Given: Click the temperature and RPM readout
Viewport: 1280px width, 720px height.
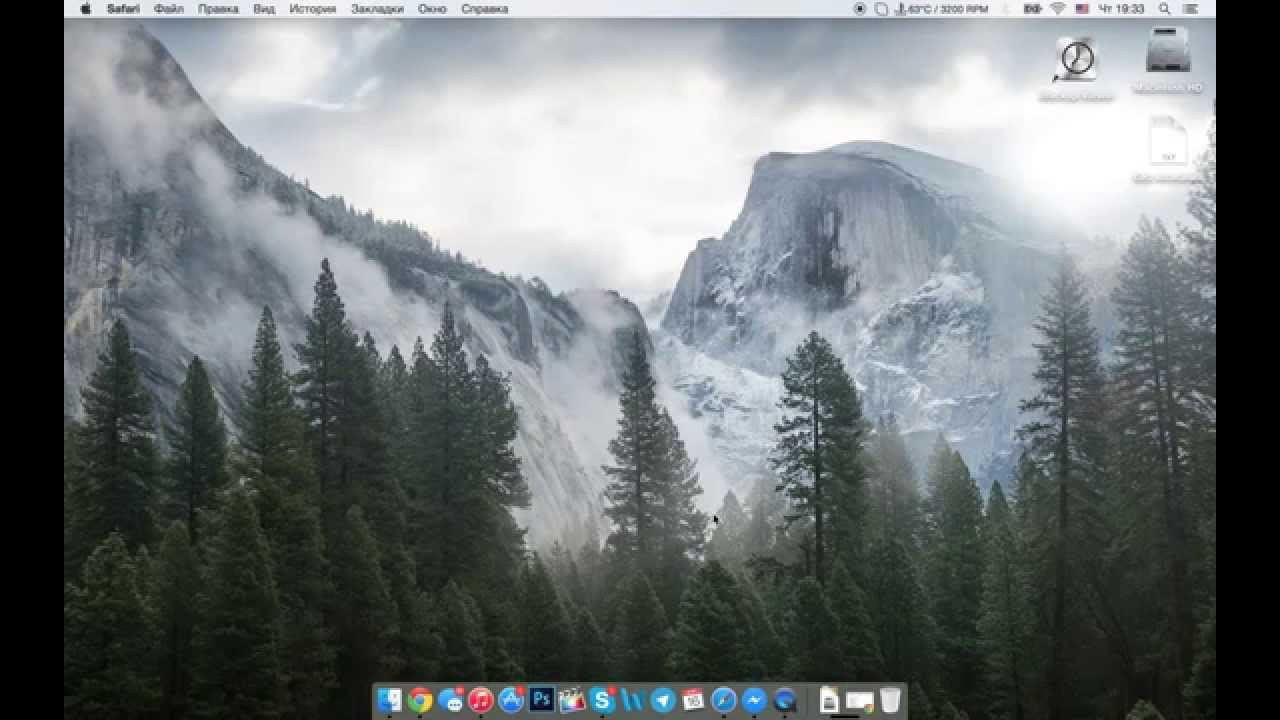Looking at the screenshot, I should pos(941,8).
